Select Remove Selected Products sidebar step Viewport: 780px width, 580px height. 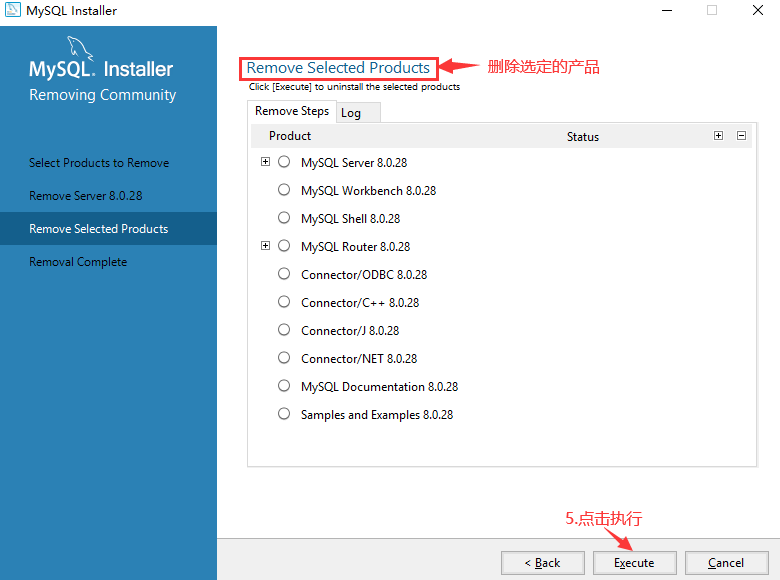[108, 229]
